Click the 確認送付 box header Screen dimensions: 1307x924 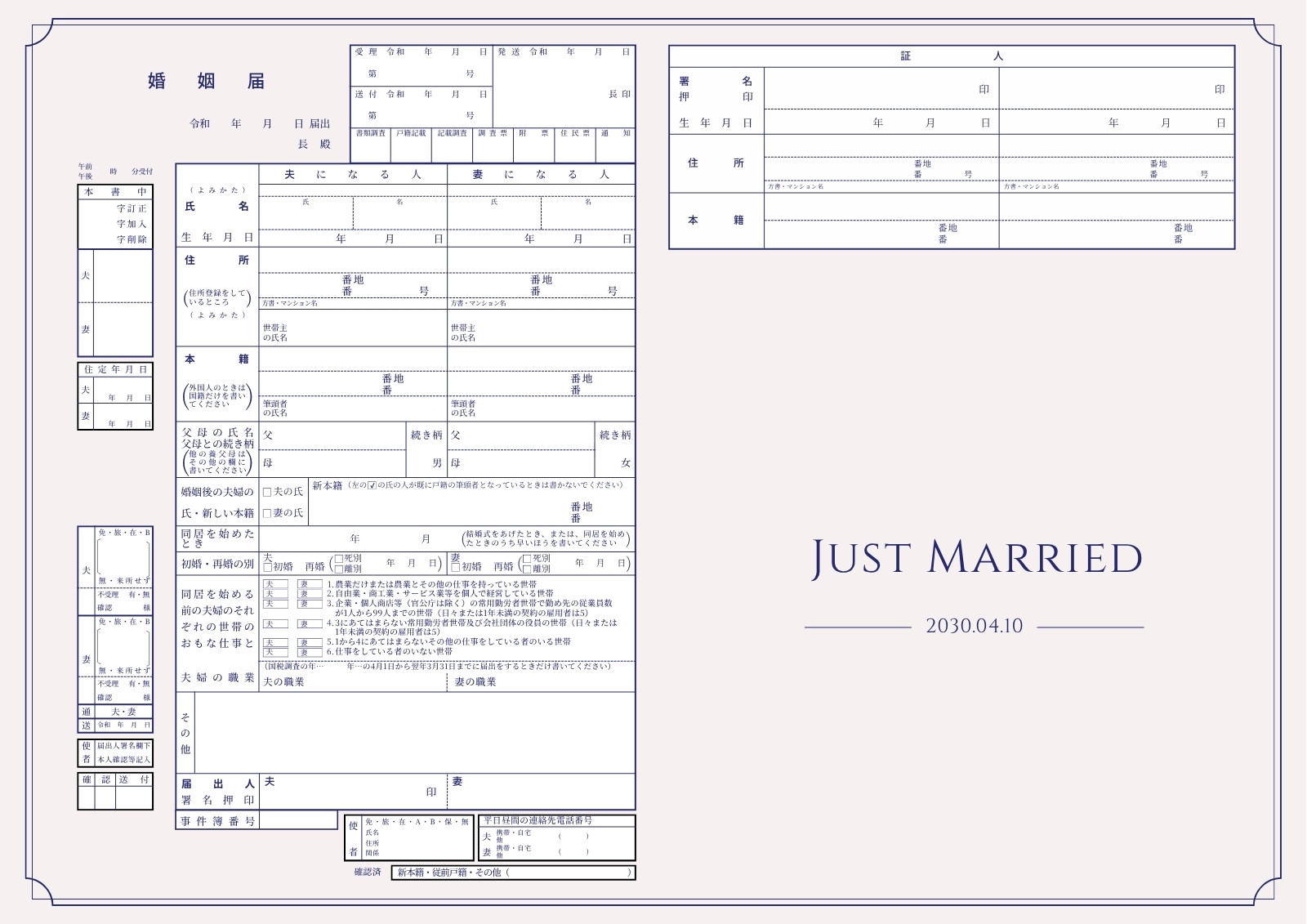pos(115,779)
